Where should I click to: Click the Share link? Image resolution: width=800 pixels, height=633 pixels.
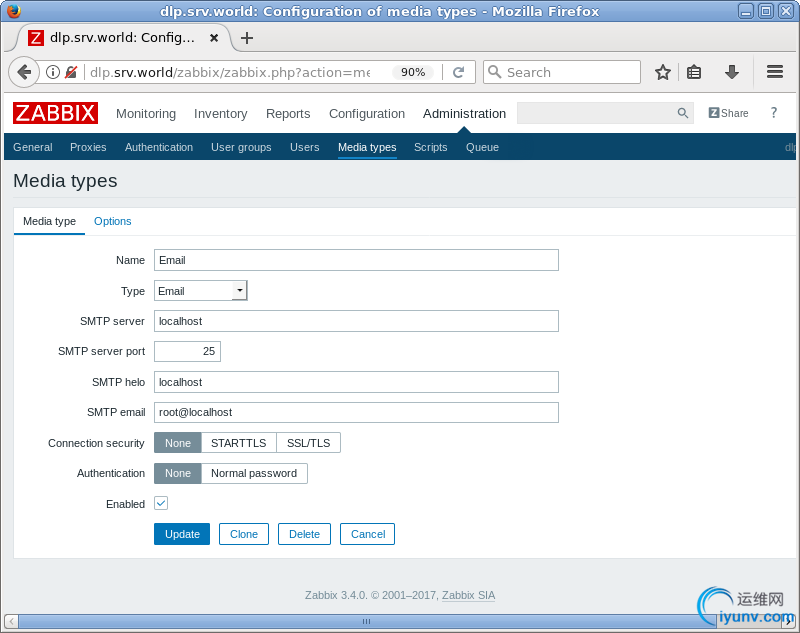tap(729, 113)
